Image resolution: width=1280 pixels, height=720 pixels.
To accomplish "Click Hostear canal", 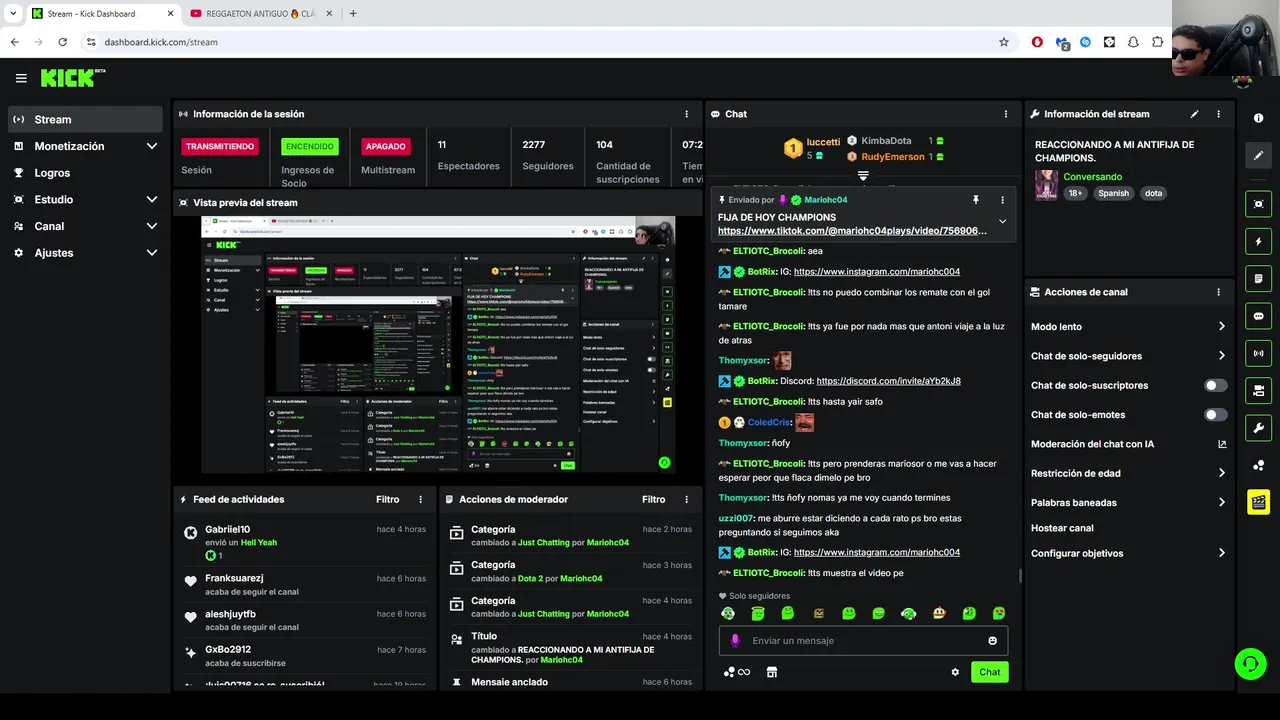I will 1062,528.
